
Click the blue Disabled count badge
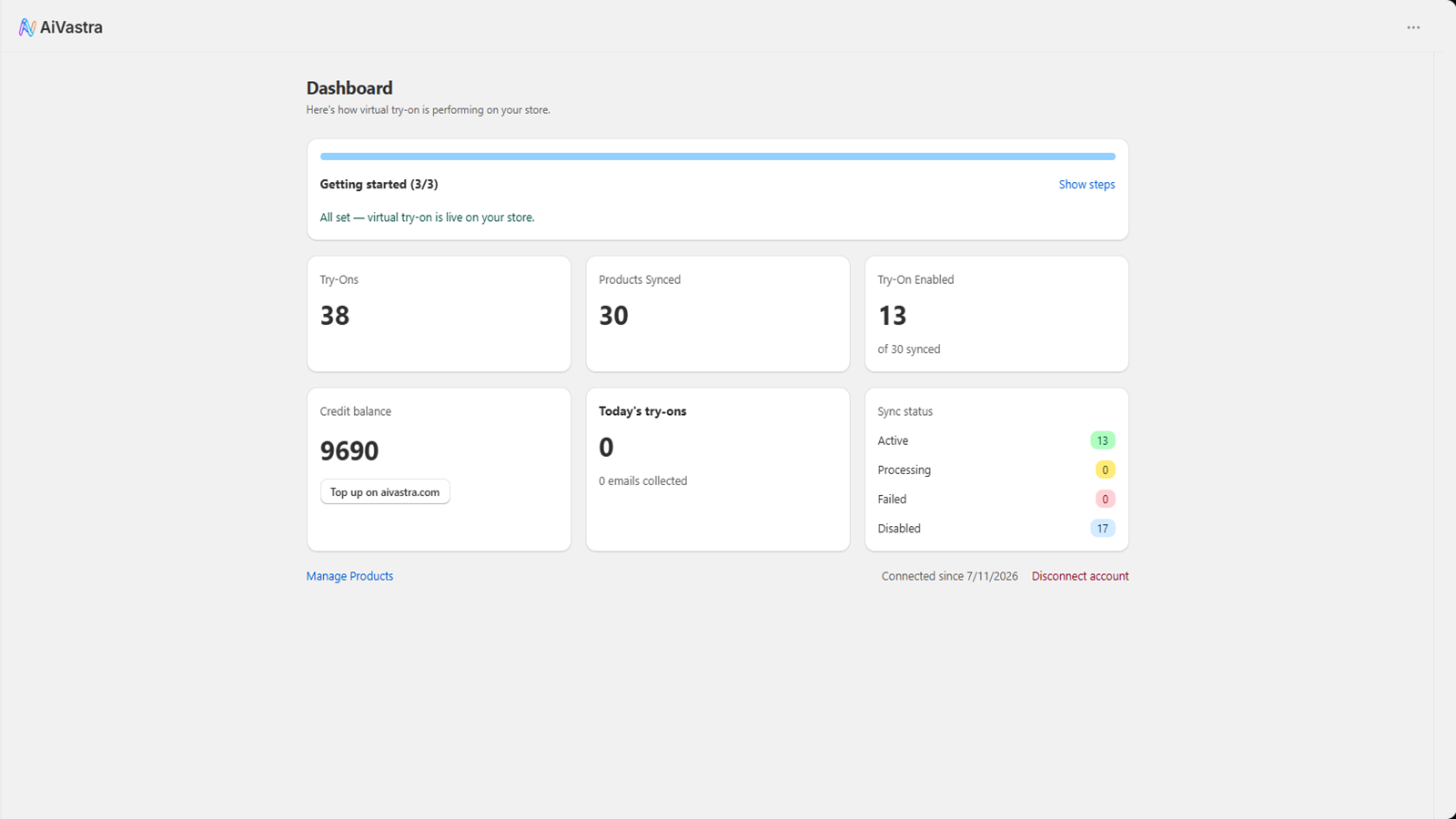[x=1102, y=528]
